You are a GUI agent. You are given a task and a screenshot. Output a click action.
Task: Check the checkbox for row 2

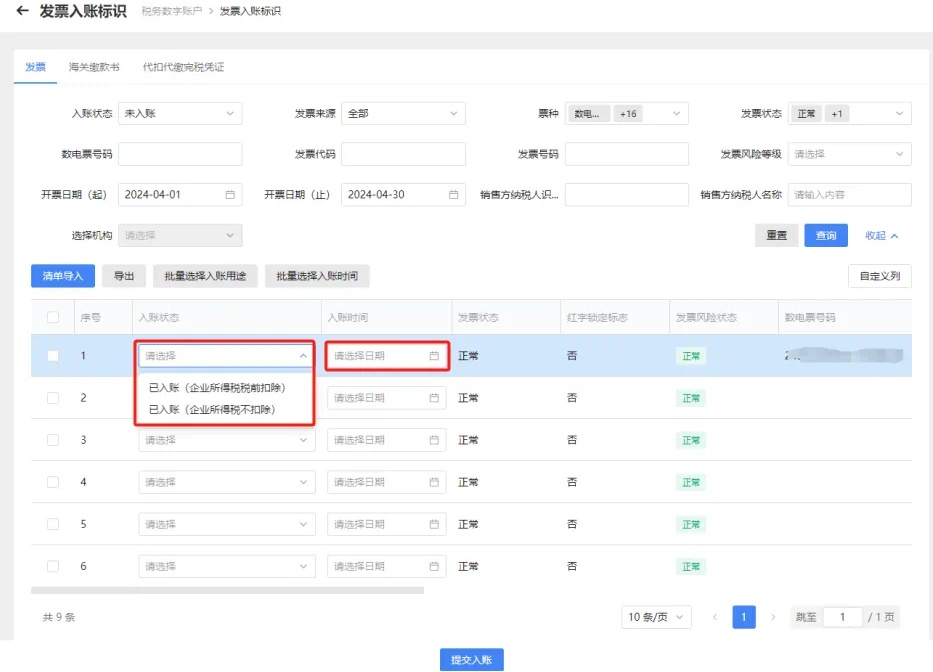click(x=53, y=398)
